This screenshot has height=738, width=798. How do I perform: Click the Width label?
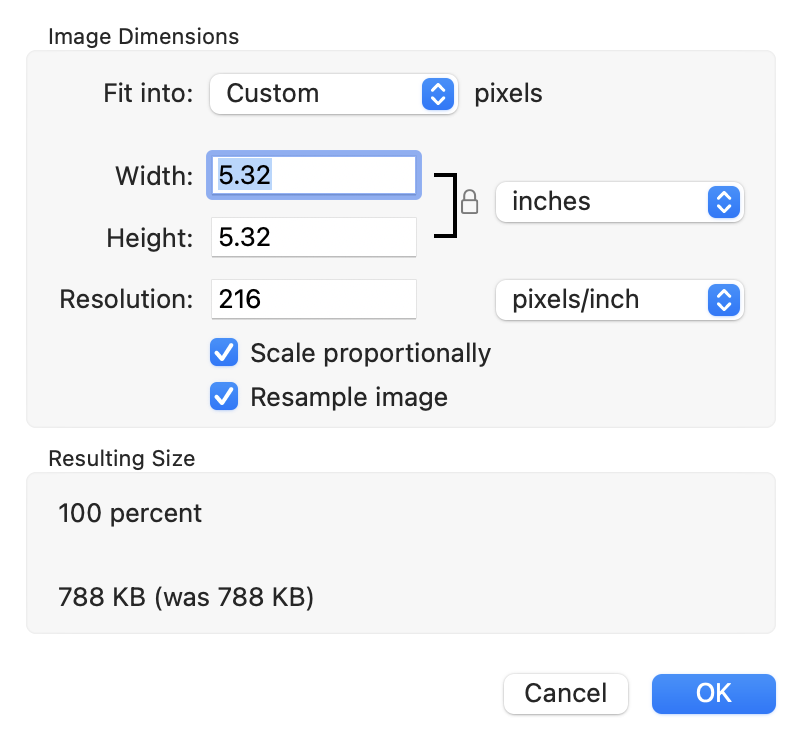pyautogui.click(x=154, y=177)
